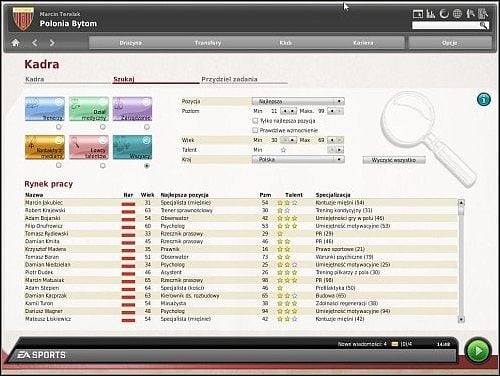This screenshot has height=376, width=500.
Task: Open the Dział medyczny green tile
Action: point(89,109)
